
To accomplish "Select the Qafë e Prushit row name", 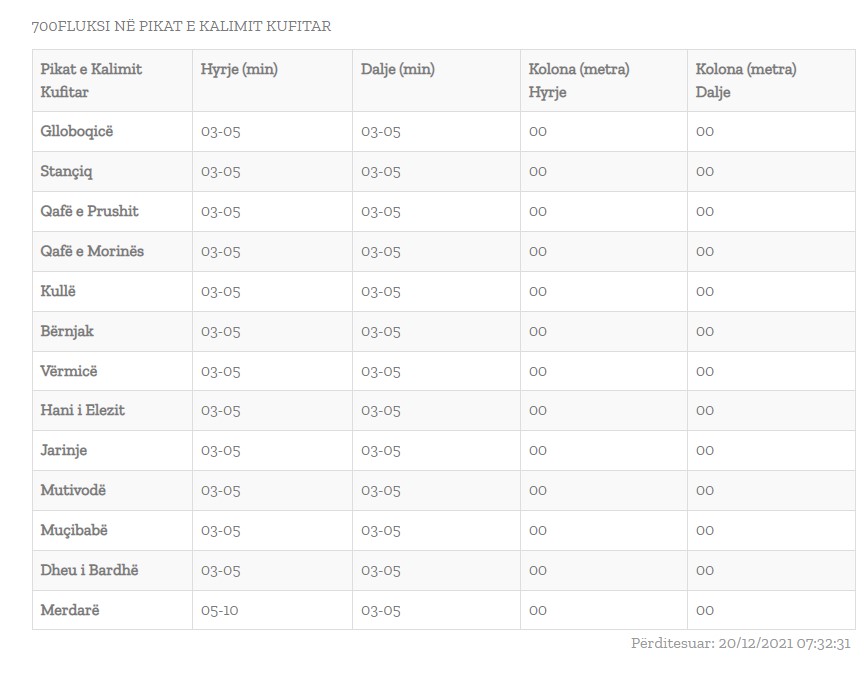I will [x=89, y=212].
